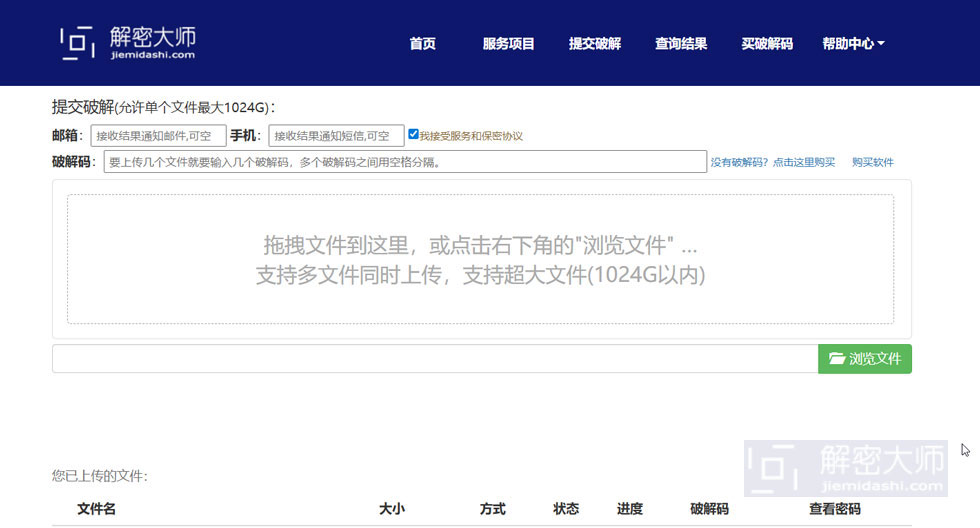Click the green 浏览文件 button

(x=865, y=359)
